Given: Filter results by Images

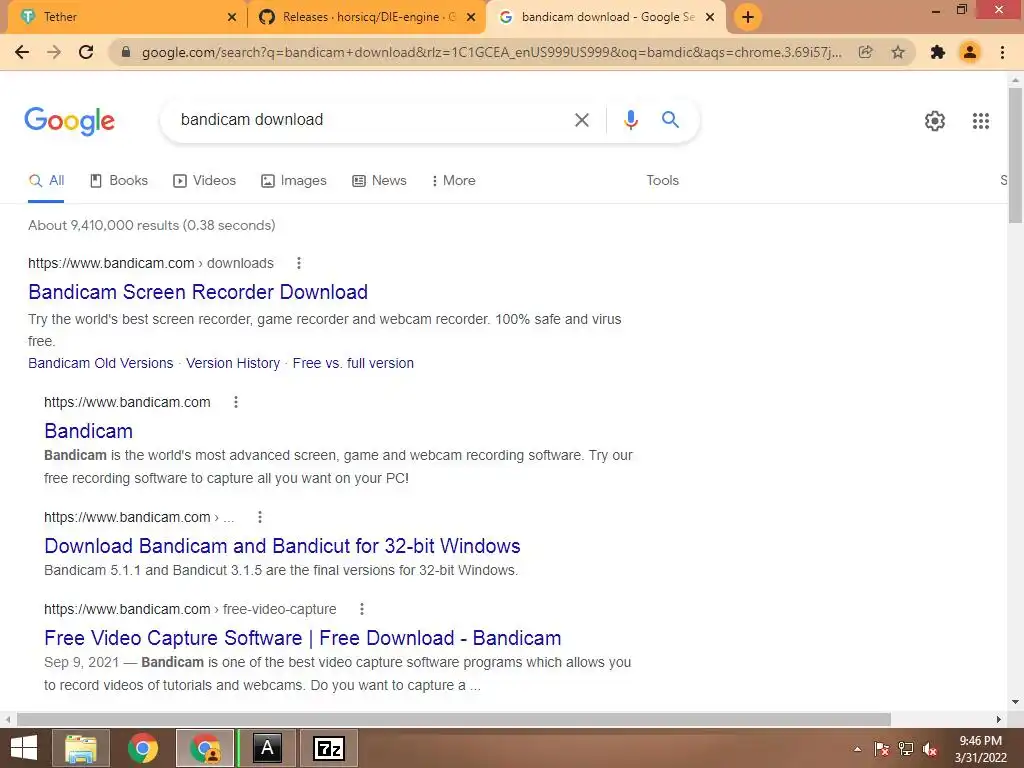Looking at the screenshot, I should 294,181.
